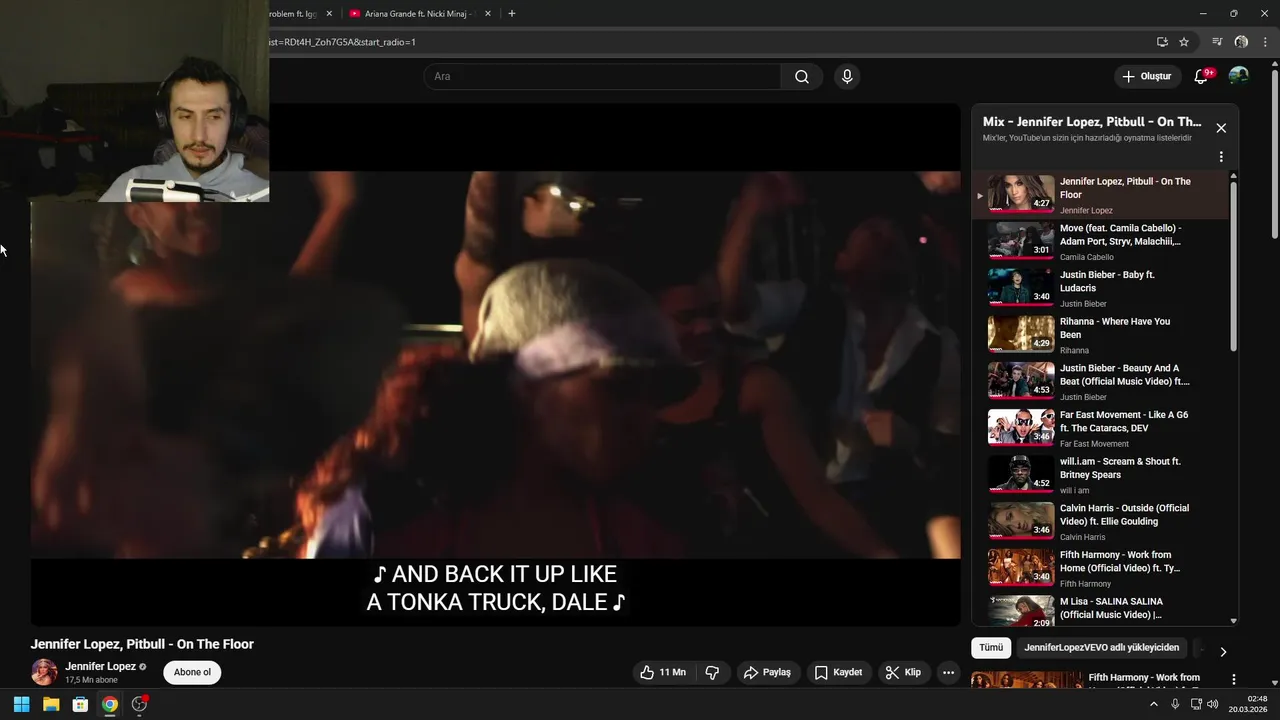The image size is (1280, 720).
Task: Share the video via Paylaş
Action: click(x=767, y=673)
